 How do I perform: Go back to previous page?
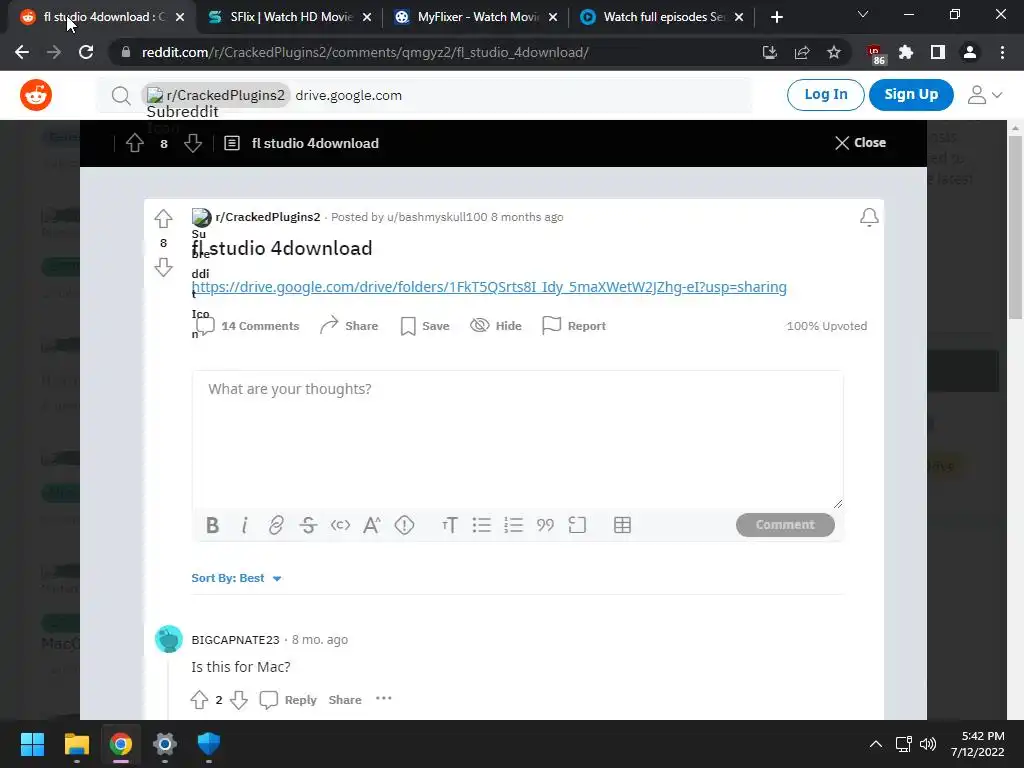pos(22,52)
